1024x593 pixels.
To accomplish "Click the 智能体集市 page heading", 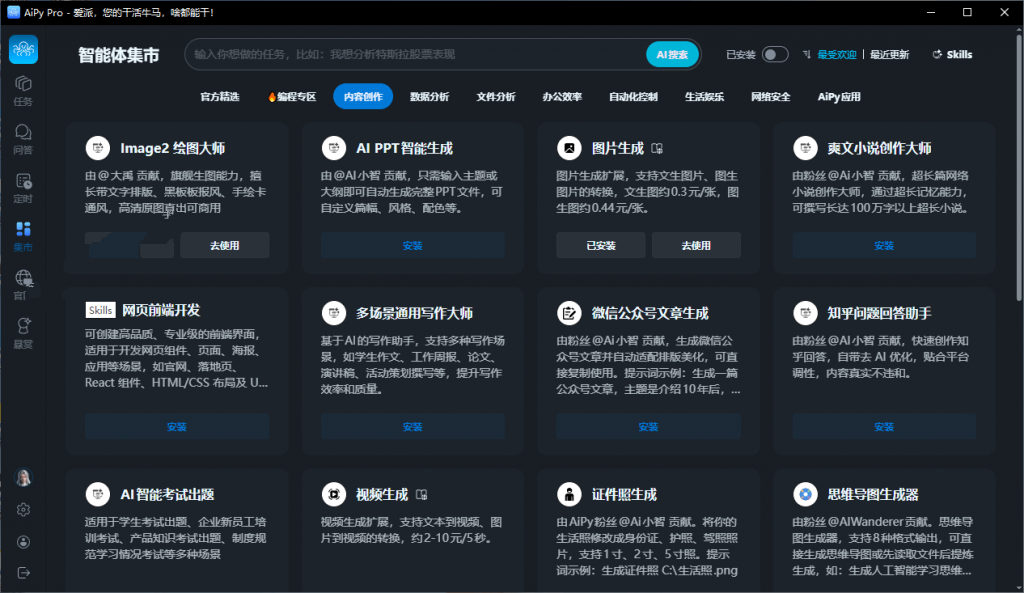I will (x=119, y=56).
